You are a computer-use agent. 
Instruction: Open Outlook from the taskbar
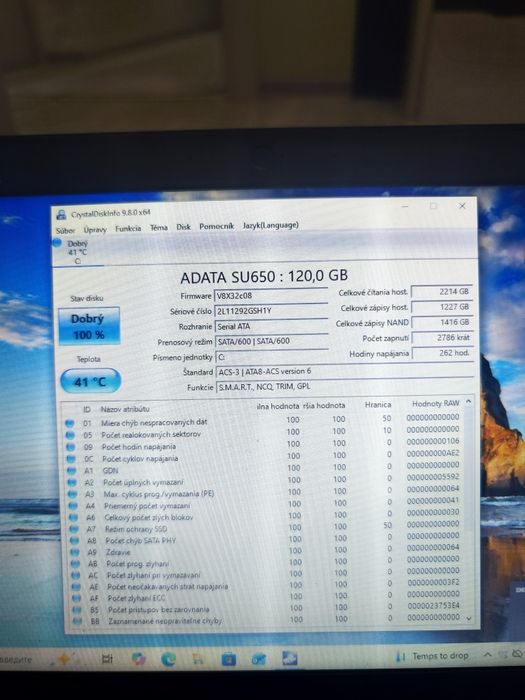point(259,659)
